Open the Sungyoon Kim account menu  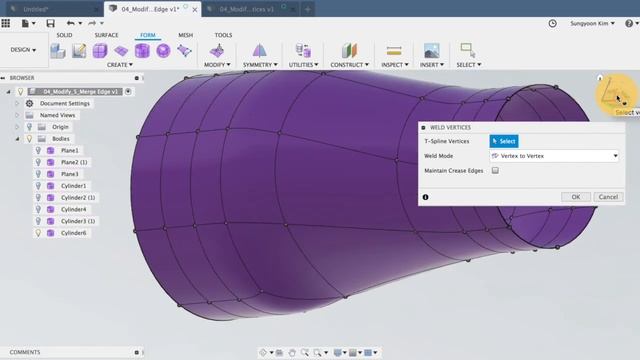[x=592, y=23]
